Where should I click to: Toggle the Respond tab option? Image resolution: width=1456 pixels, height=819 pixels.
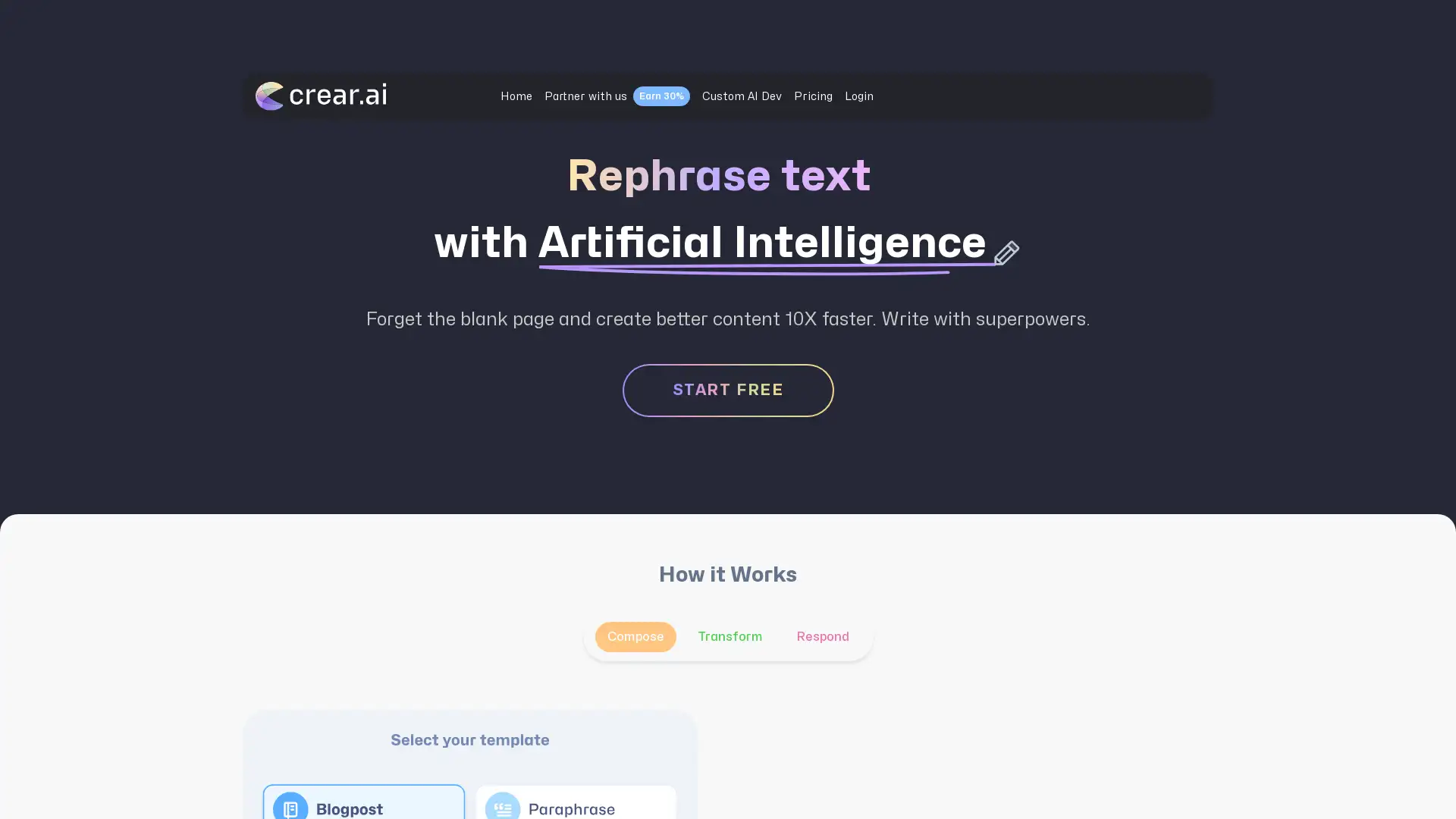(823, 636)
